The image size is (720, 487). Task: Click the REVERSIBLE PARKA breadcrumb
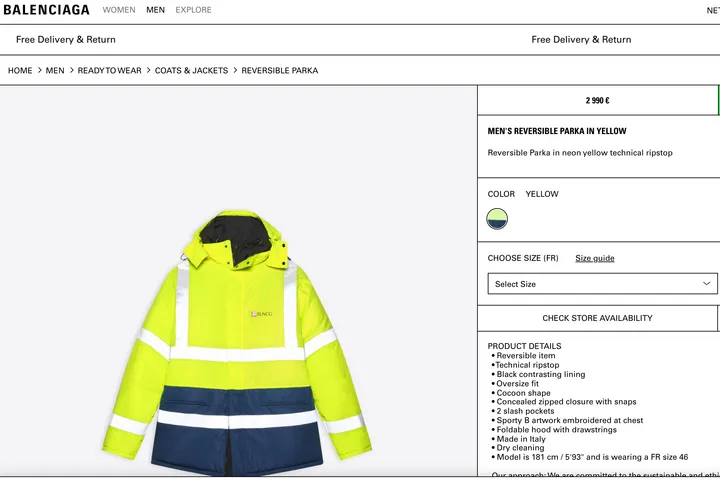tap(280, 71)
